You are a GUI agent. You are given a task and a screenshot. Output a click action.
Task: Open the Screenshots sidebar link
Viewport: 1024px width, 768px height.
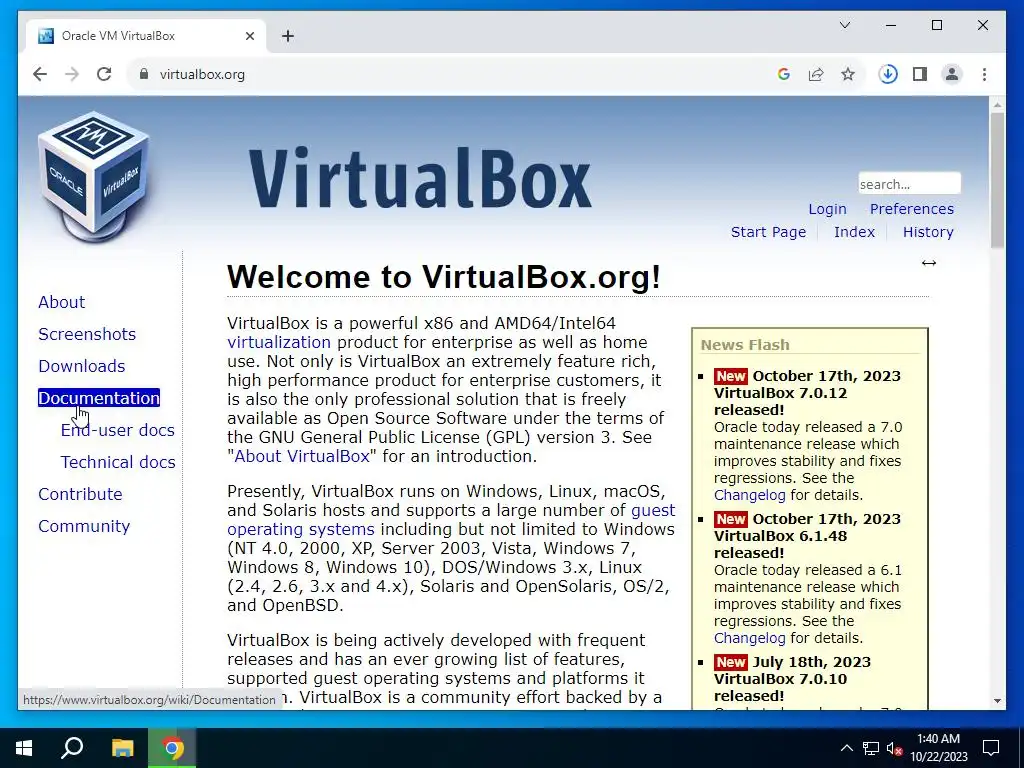(87, 334)
